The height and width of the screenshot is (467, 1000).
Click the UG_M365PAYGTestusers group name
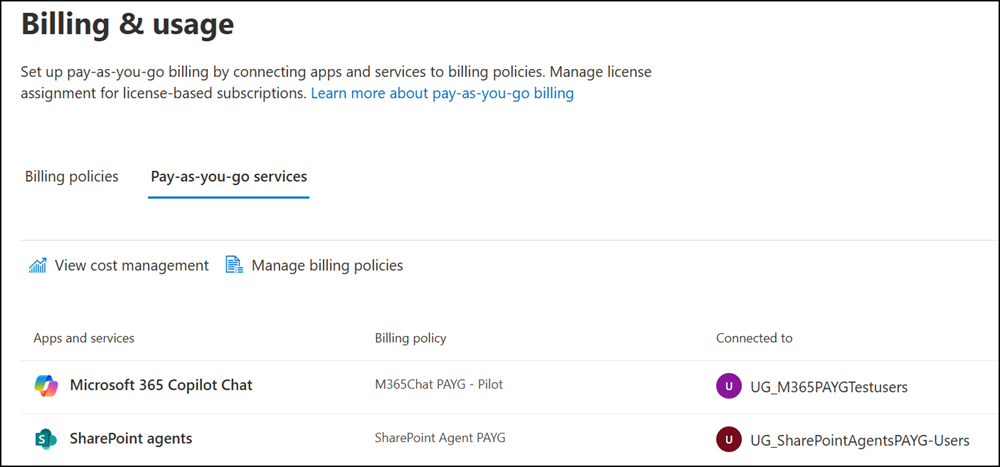pyautogui.click(x=829, y=387)
